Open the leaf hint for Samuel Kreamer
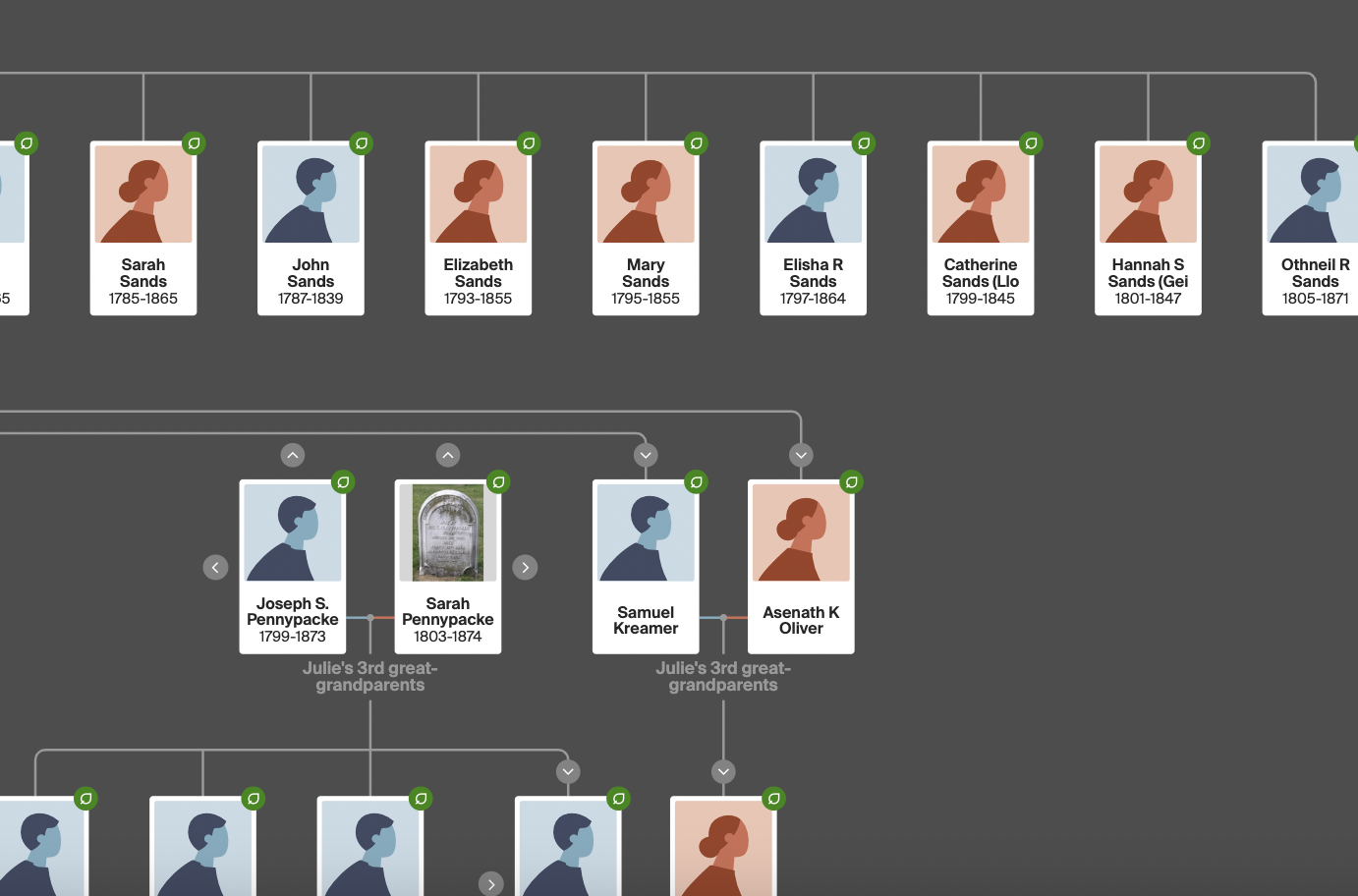1358x896 pixels. click(x=697, y=482)
